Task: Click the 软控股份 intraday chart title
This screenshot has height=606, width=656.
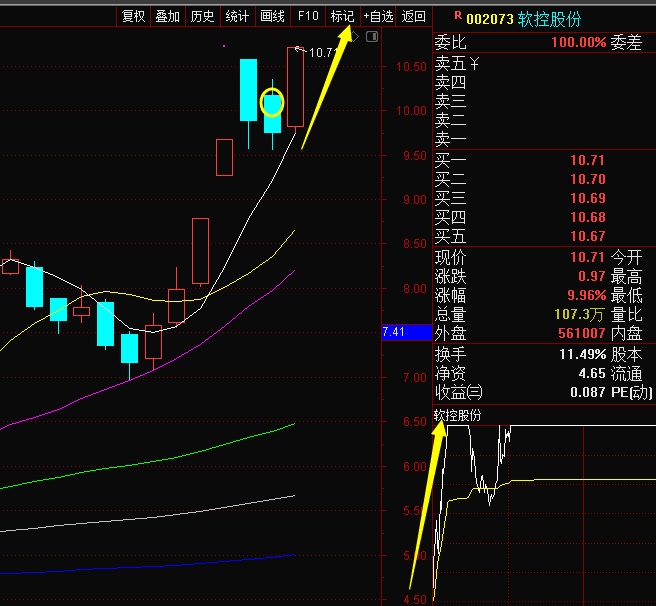Action: 457,415
